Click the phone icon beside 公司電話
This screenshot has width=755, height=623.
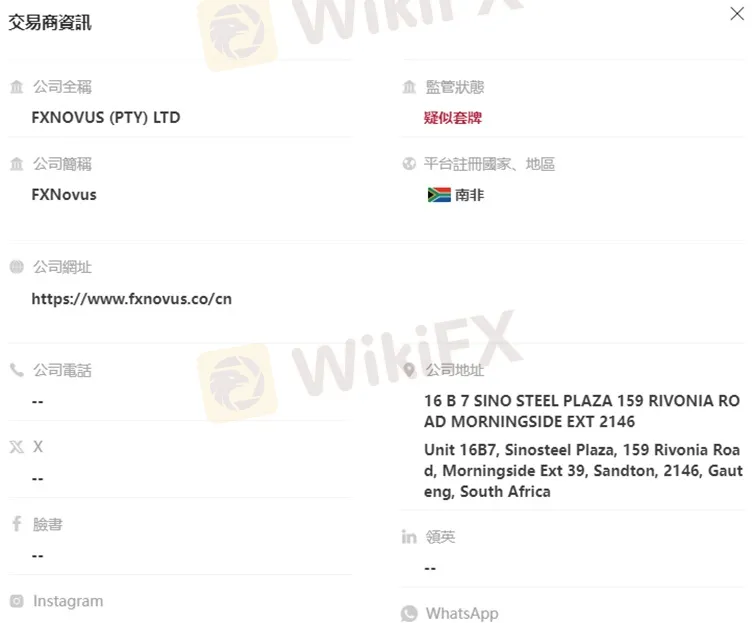point(16,370)
